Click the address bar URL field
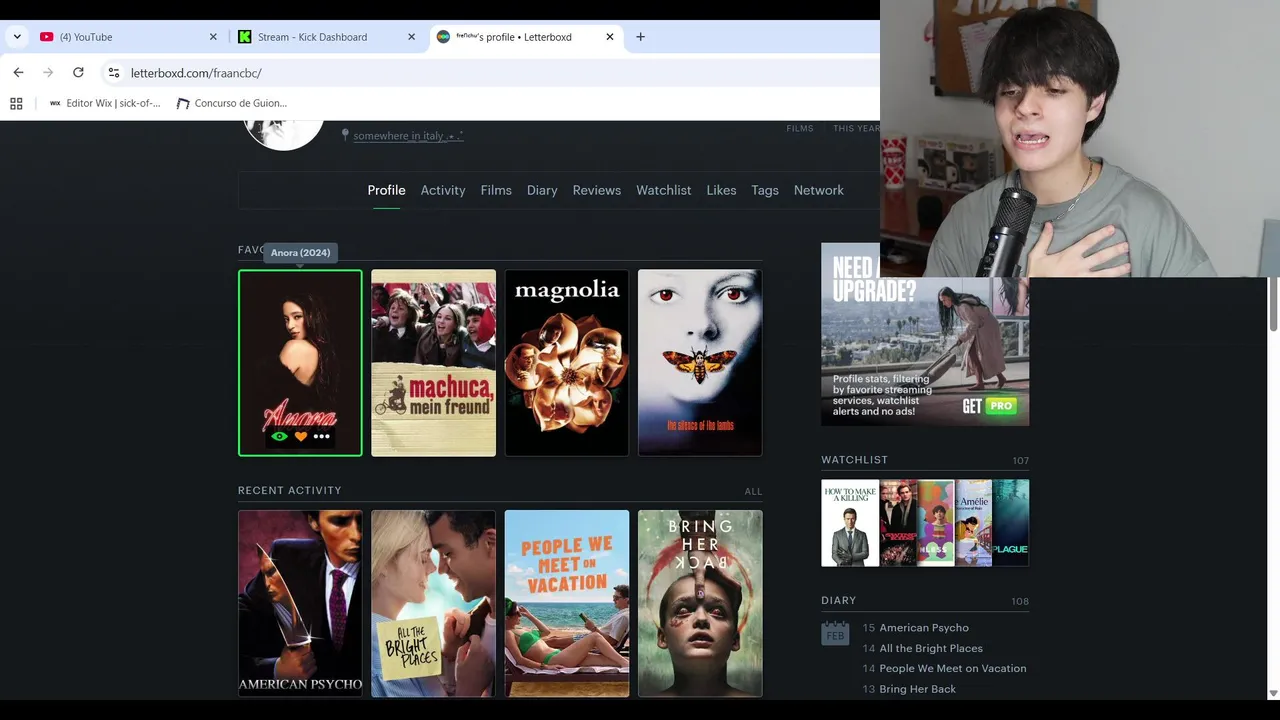Viewport: 1280px width, 720px height. [x=490, y=73]
